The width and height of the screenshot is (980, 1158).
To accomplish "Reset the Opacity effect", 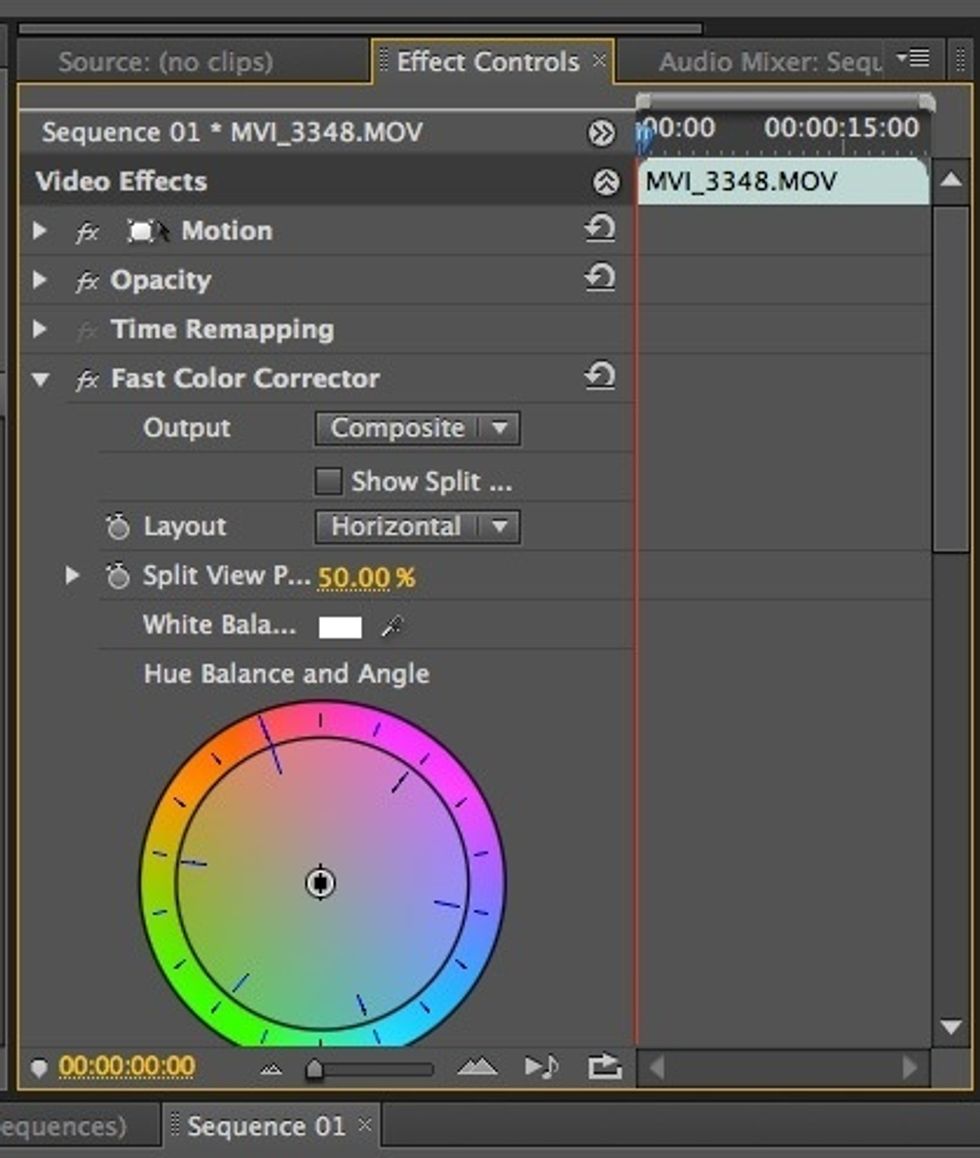I will (x=599, y=280).
